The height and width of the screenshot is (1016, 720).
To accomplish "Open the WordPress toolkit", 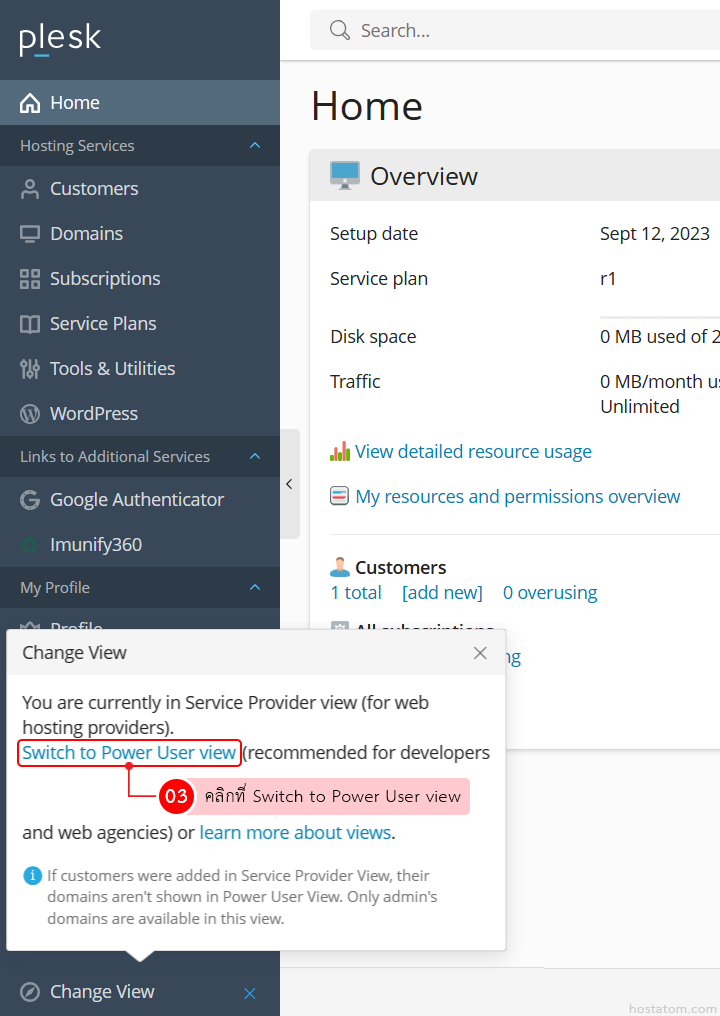I will 94,414.
